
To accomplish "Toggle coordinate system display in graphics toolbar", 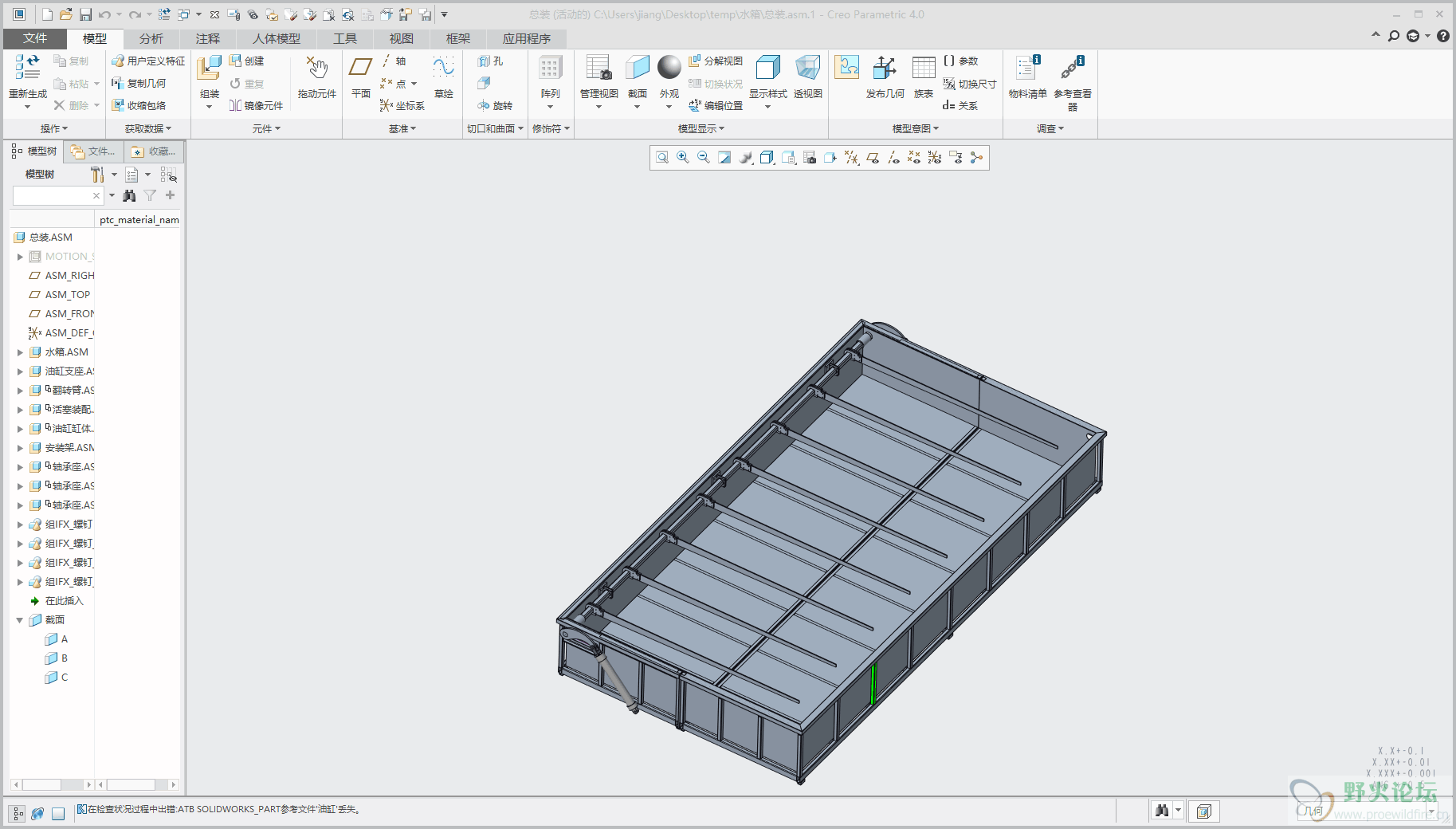I will (935, 158).
